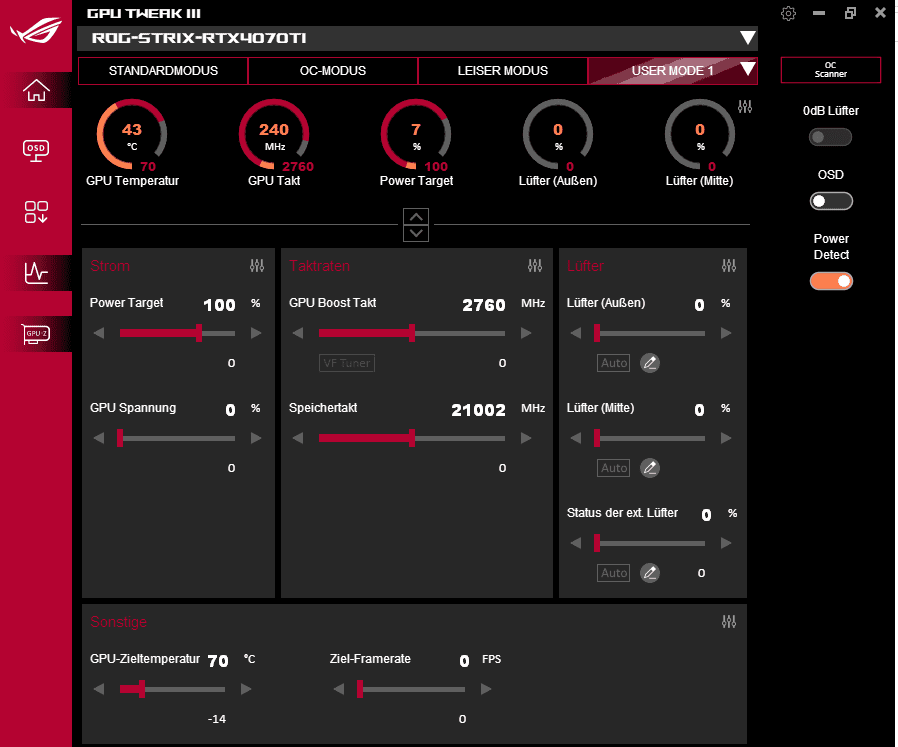Viewport: 898px width, 747px height.
Task: Open the utility downloads sidebar icon
Action: click(36, 212)
